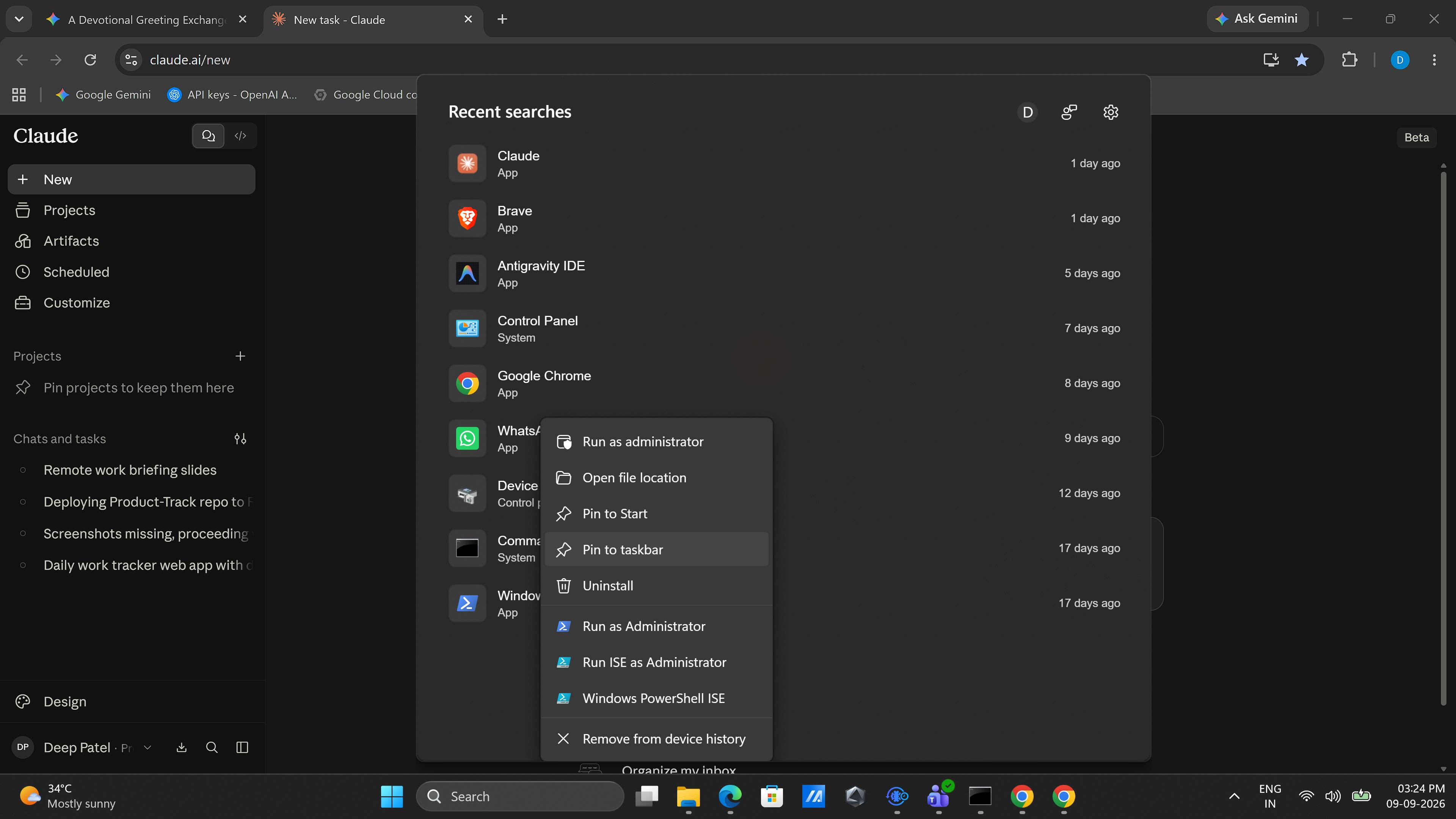Screen dimensions: 1456x819
Task: Click the taskbar Search input box
Action: tap(520, 796)
